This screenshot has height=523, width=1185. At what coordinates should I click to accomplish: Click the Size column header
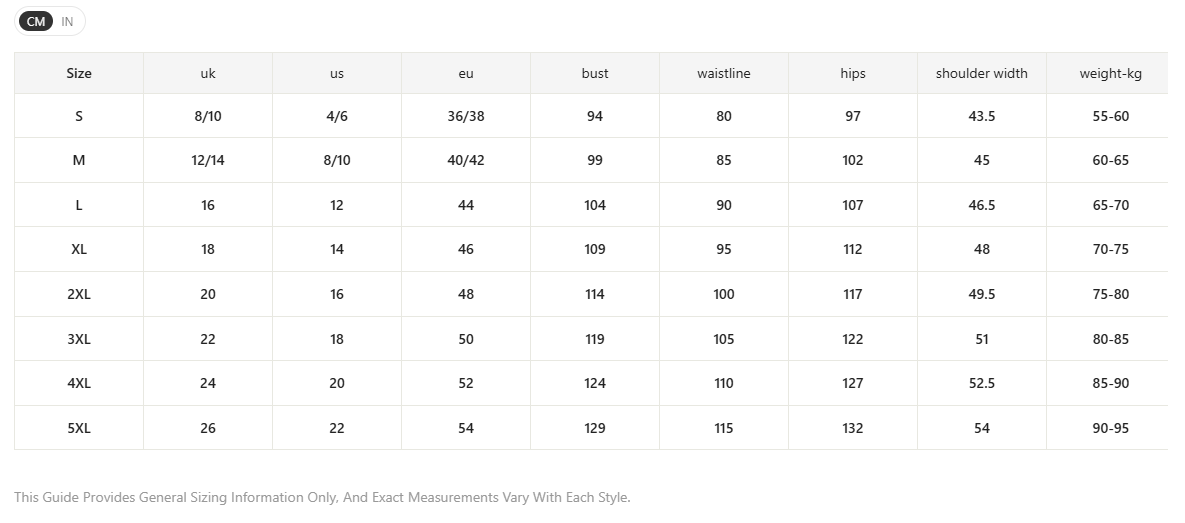(79, 73)
